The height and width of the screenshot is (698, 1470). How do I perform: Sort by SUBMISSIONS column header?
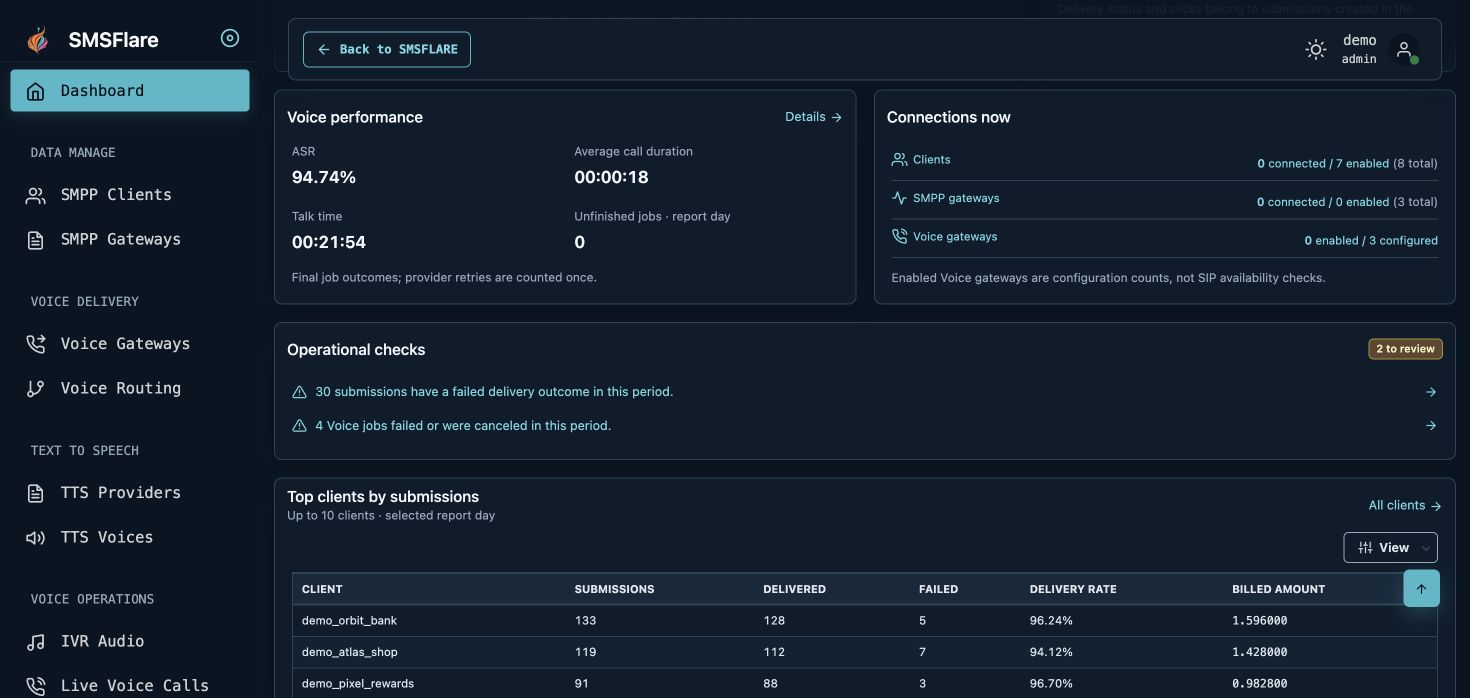614,589
